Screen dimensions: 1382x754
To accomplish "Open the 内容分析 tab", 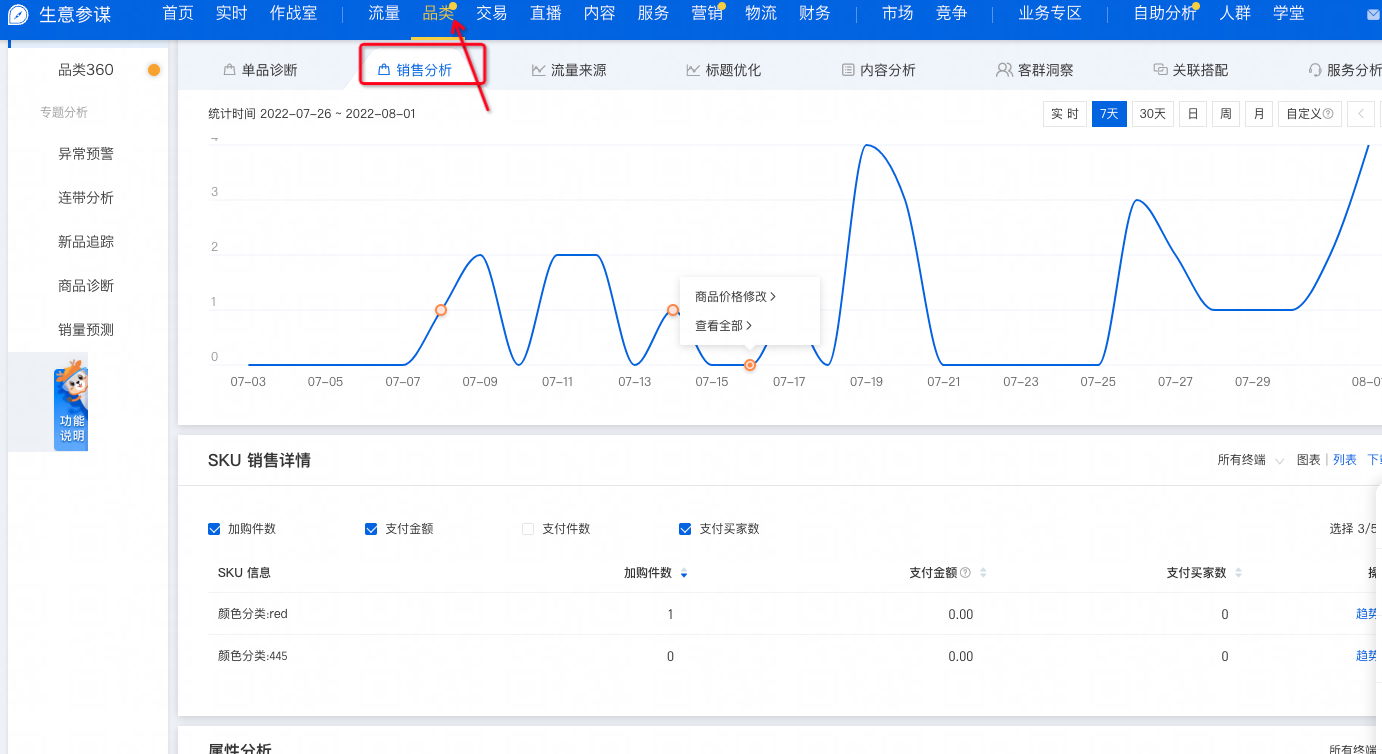I will (879, 70).
